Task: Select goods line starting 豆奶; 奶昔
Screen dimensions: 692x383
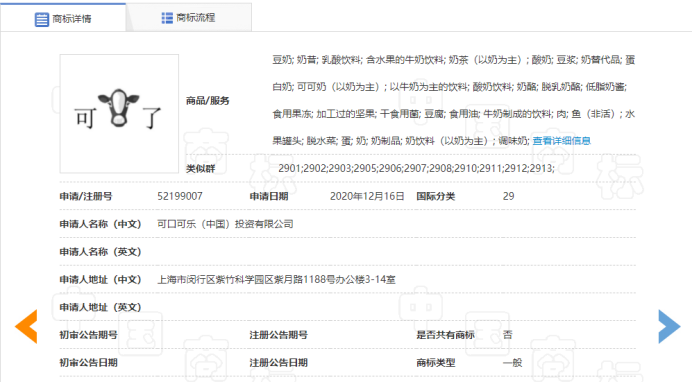Action: click(454, 60)
